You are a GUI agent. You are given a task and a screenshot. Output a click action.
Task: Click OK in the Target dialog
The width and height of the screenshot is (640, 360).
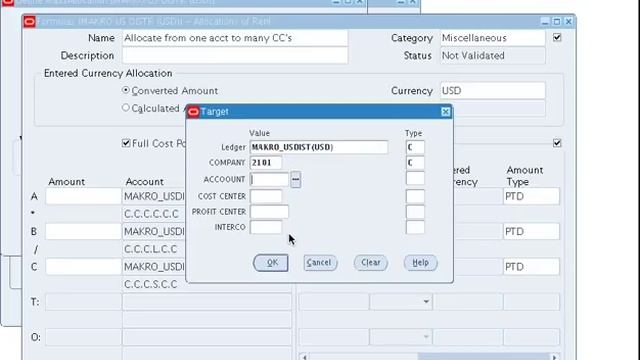pos(271,263)
